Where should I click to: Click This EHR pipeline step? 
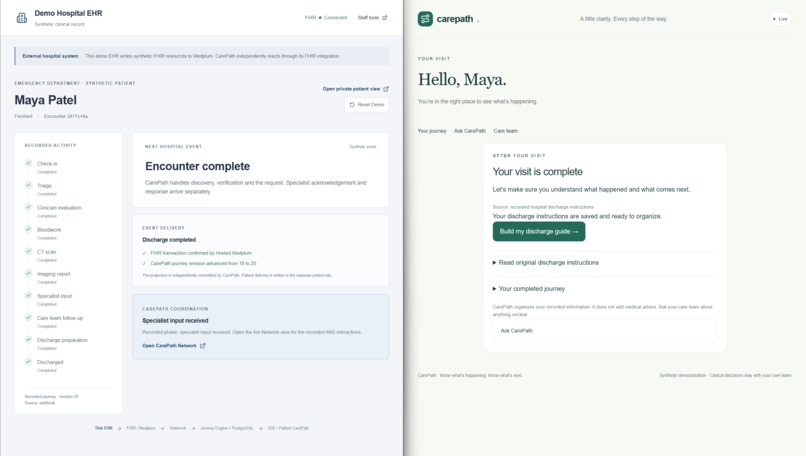[103, 428]
